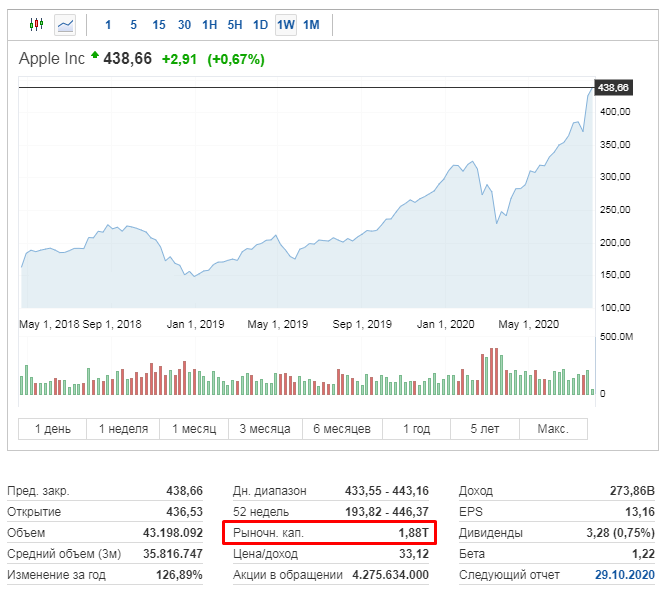Show the 1 день range
Screen dimensions: 666x590
(x=52, y=429)
